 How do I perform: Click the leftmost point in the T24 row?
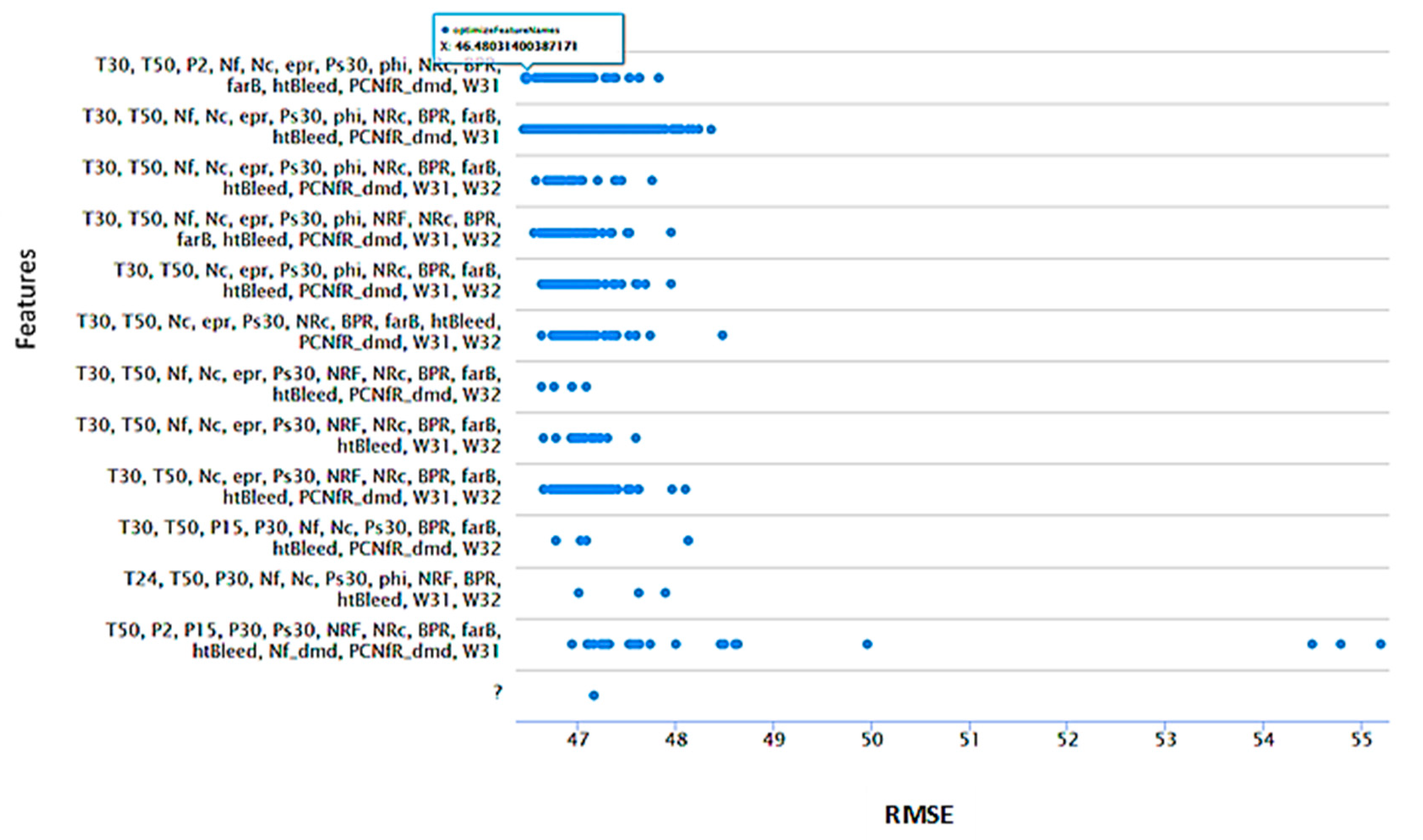pyautogui.click(x=578, y=593)
